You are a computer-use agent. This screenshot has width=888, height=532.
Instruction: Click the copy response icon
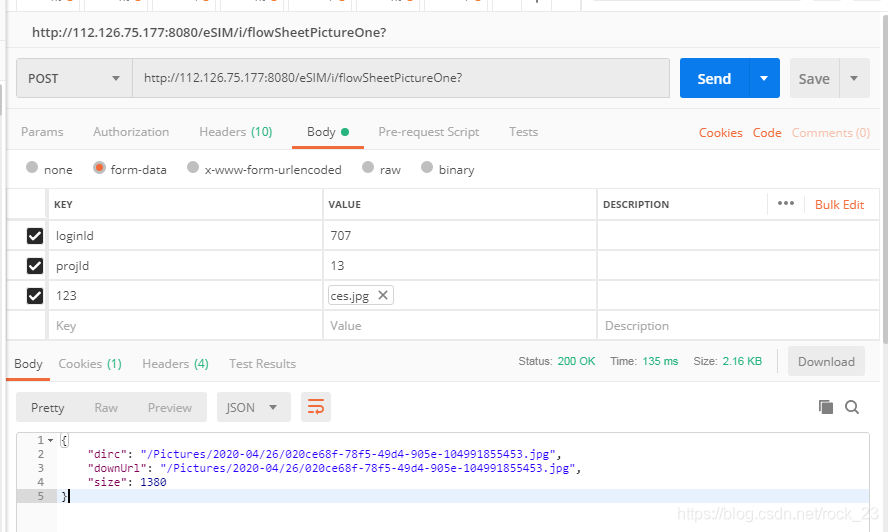[x=826, y=407]
